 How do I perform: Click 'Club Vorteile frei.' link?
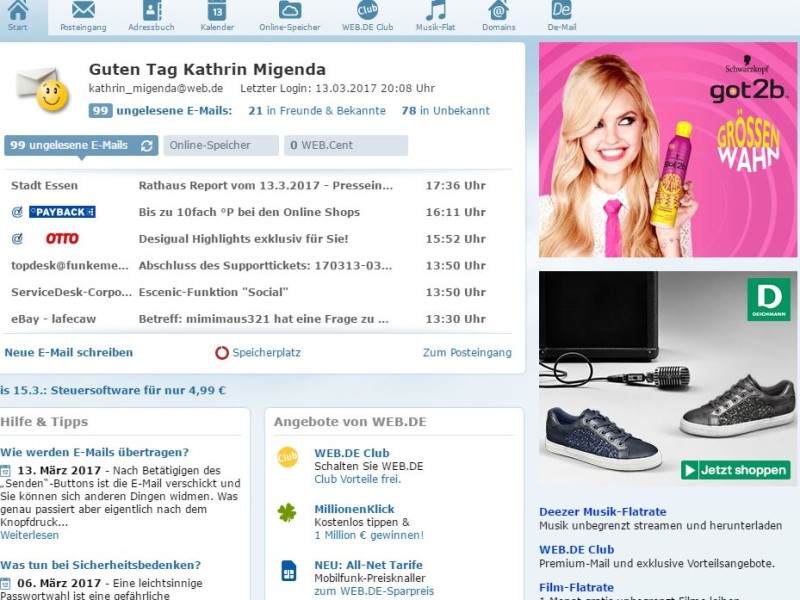358,479
